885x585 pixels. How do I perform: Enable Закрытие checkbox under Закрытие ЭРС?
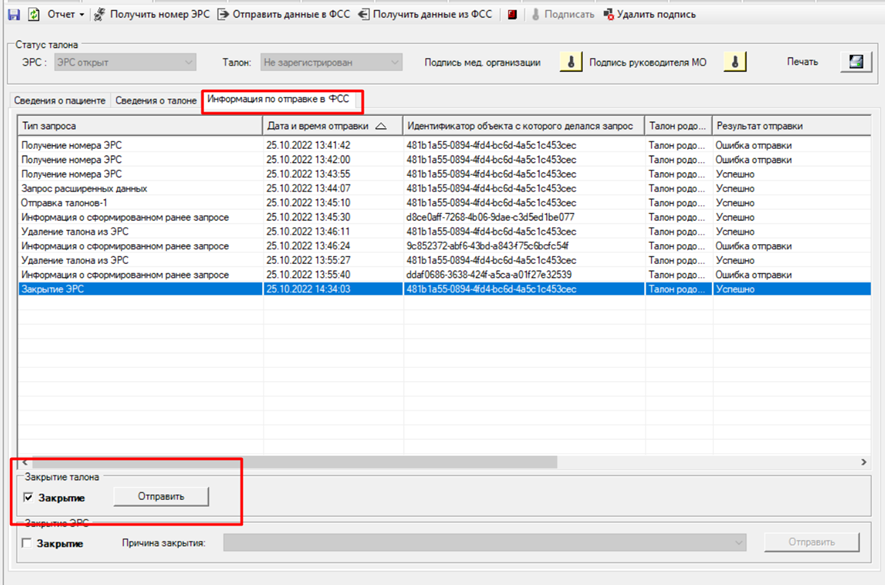click(x=27, y=543)
